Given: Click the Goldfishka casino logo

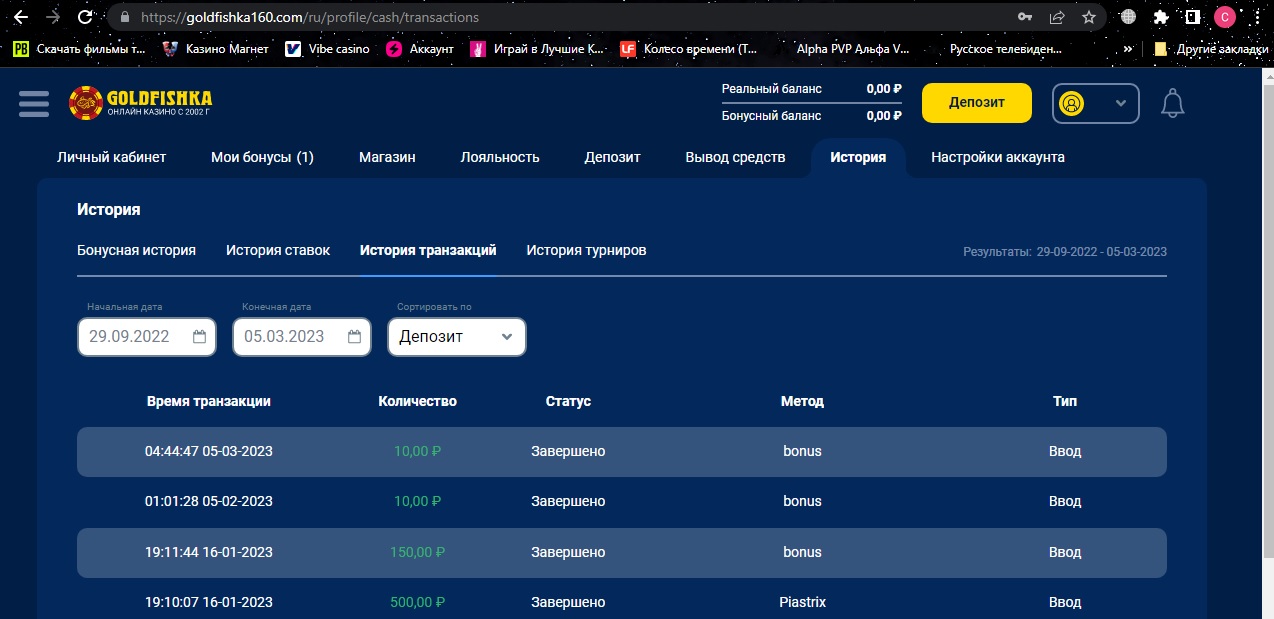Looking at the screenshot, I should point(140,102).
